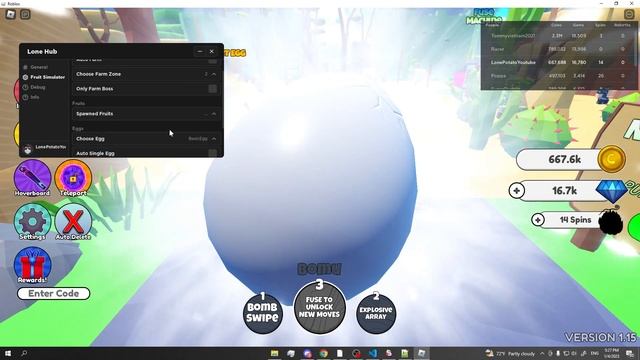Use the Explosive Array move button
The height and width of the screenshot is (360, 640).
[376, 313]
